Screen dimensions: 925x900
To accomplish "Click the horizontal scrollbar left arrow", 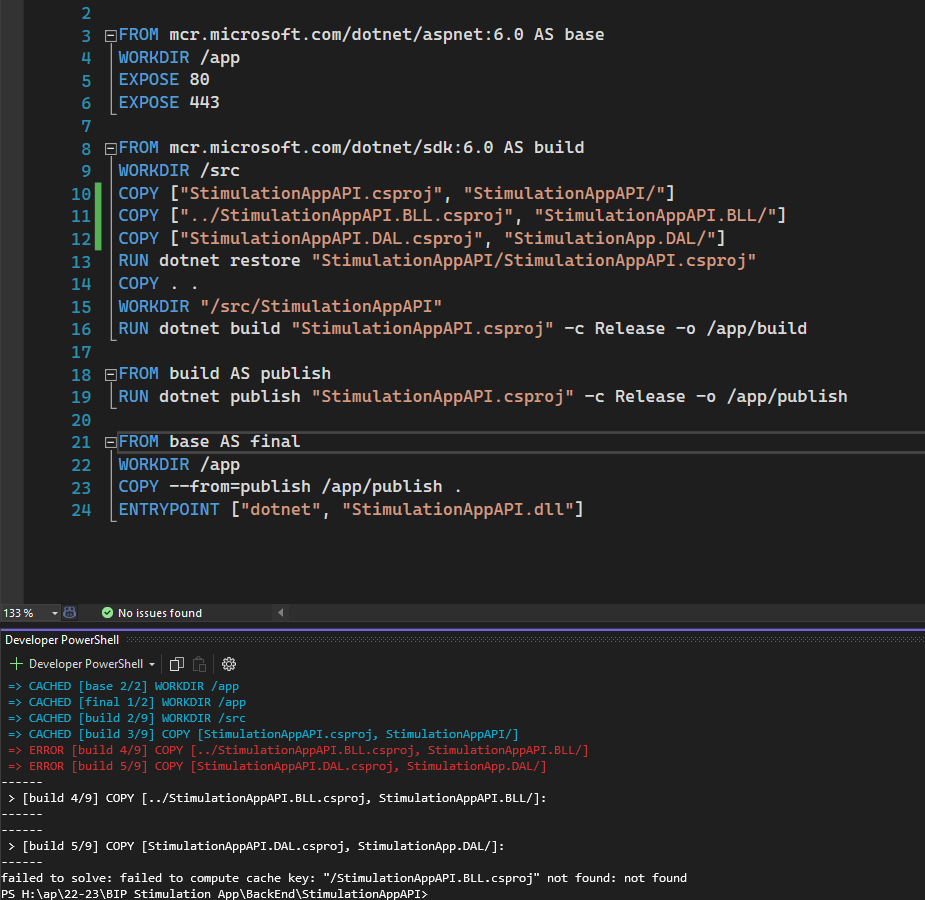I will tap(281, 613).
